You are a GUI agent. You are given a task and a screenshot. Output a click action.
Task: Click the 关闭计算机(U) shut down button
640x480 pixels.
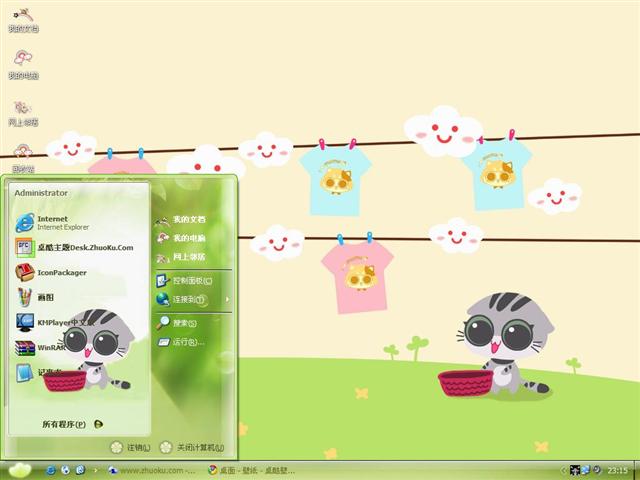(x=192, y=447)
